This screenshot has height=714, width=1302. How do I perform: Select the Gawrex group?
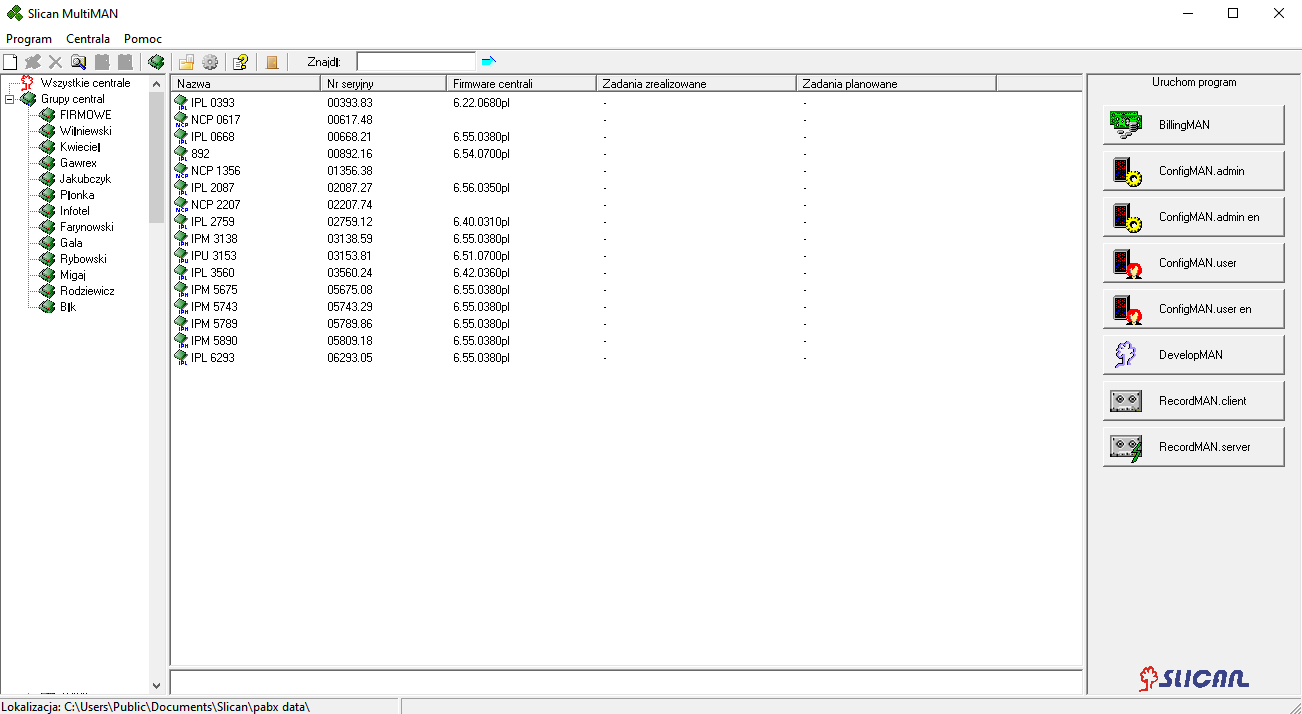[78, 163]
